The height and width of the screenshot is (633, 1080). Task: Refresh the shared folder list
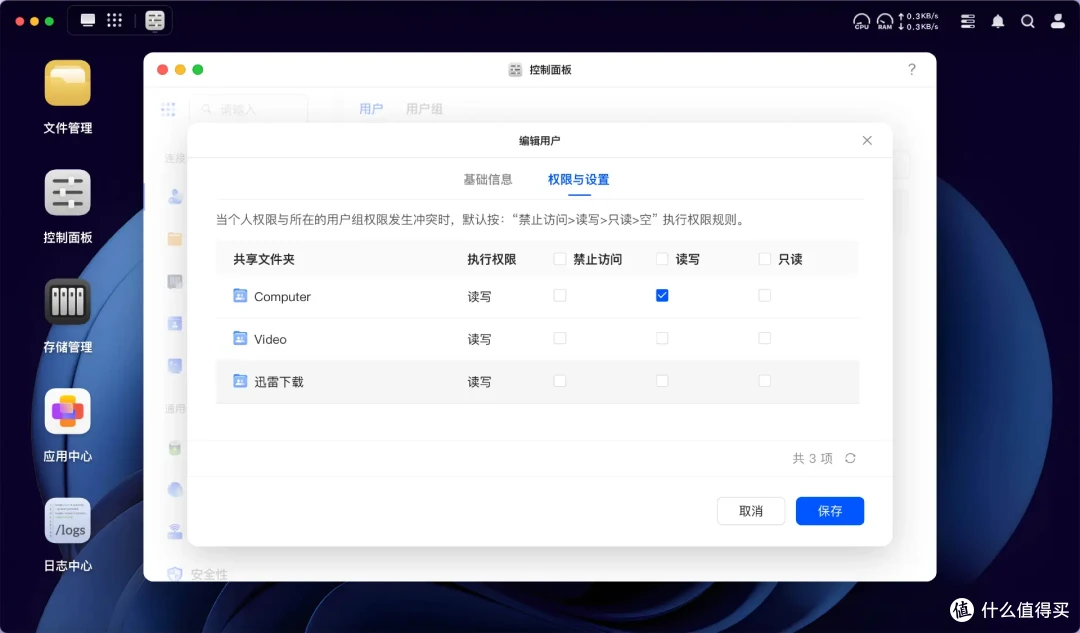[x=851, y=458]
